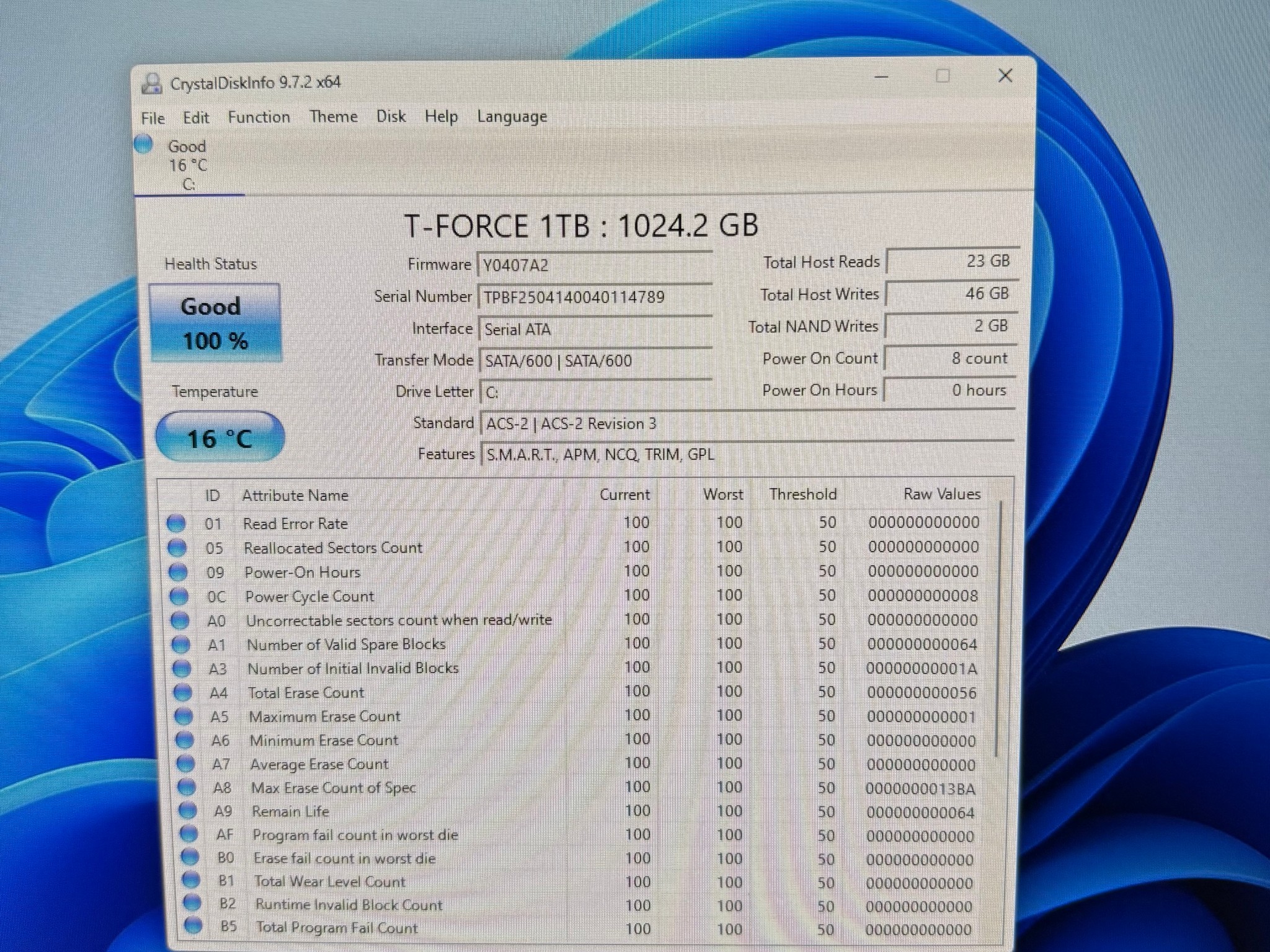Click the 16 °C temperature button
This screenshot has height=952, width=1270.
(x=220, y=437)
